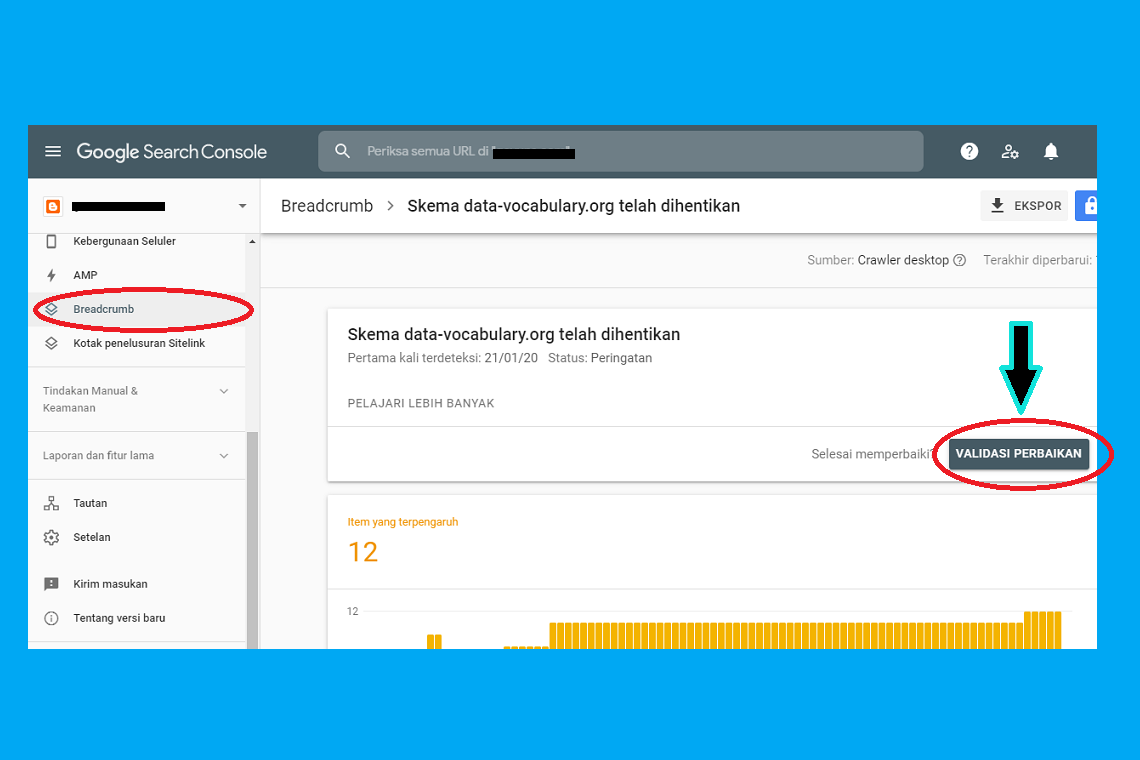Click the Sumber: Crawler desktop text
This screenshot has height=760, width=1140.
point(878,260)
